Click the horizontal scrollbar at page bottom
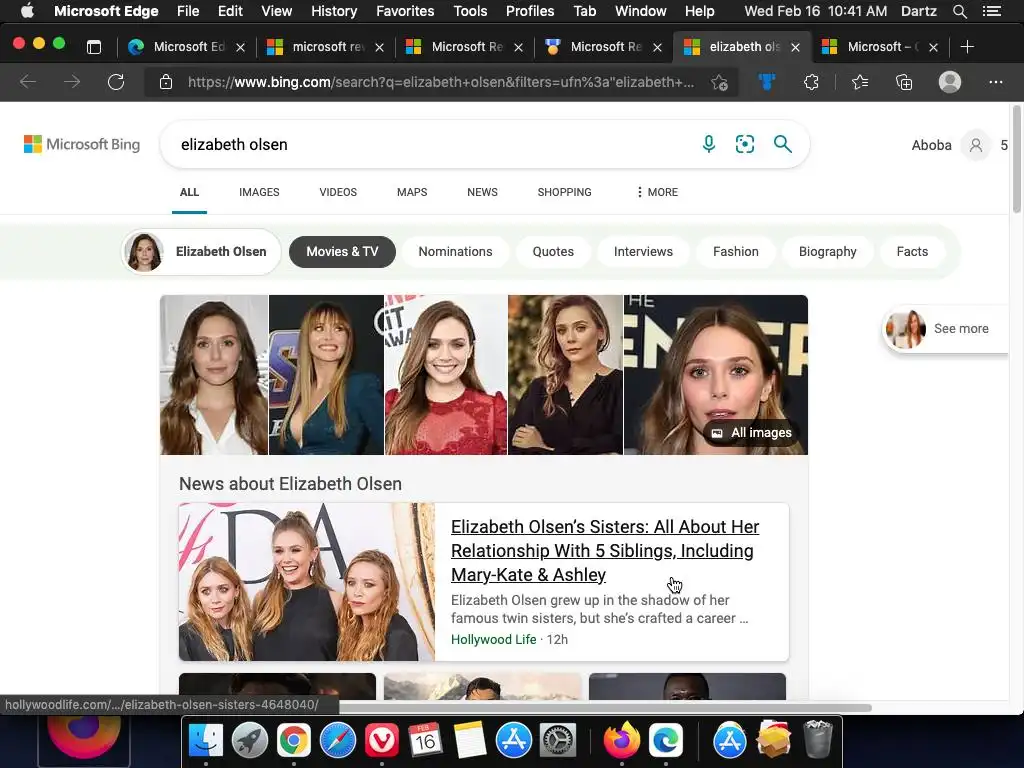Image resolution: width=1024 pixels, height=768 pixels. [x=605, y=708]
